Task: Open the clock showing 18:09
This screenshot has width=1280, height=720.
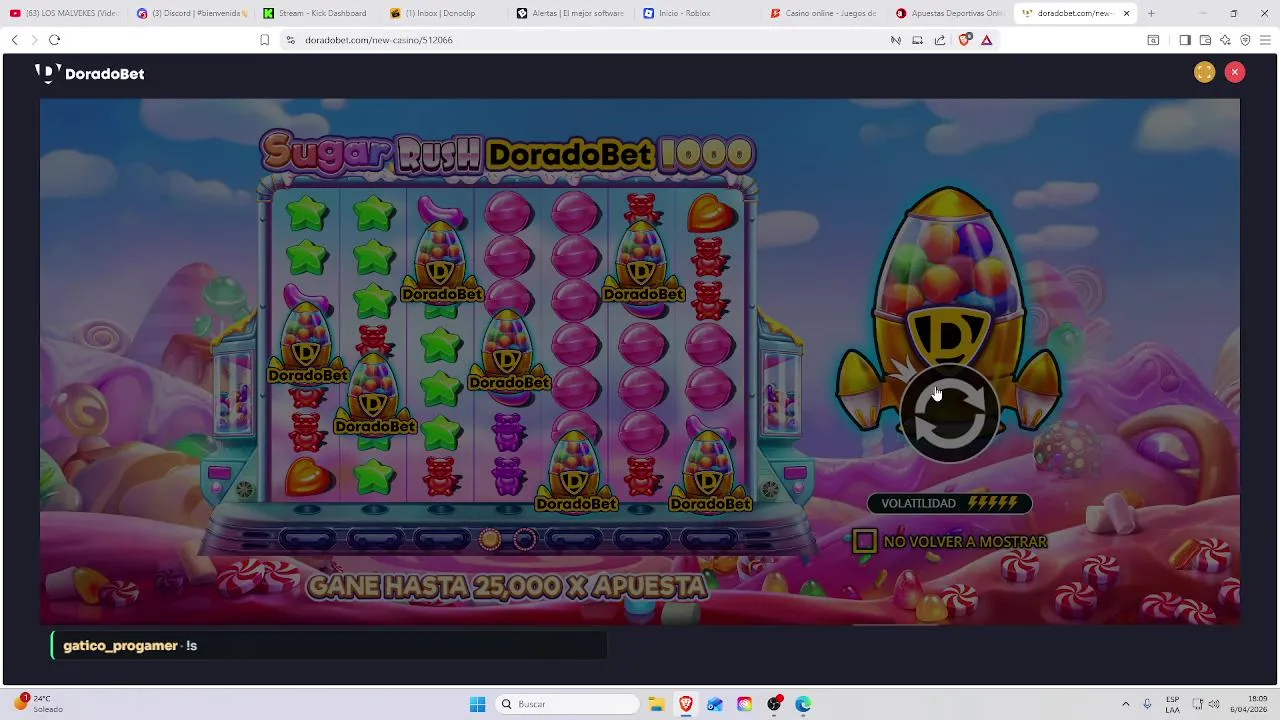Action: (1249, 703)
